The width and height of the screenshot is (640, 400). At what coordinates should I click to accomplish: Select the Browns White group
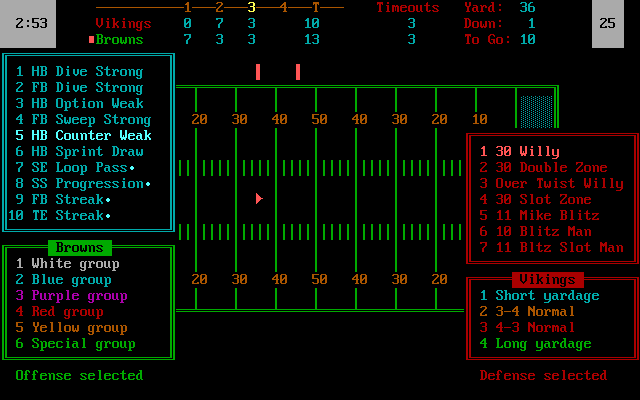coord(68,264)
